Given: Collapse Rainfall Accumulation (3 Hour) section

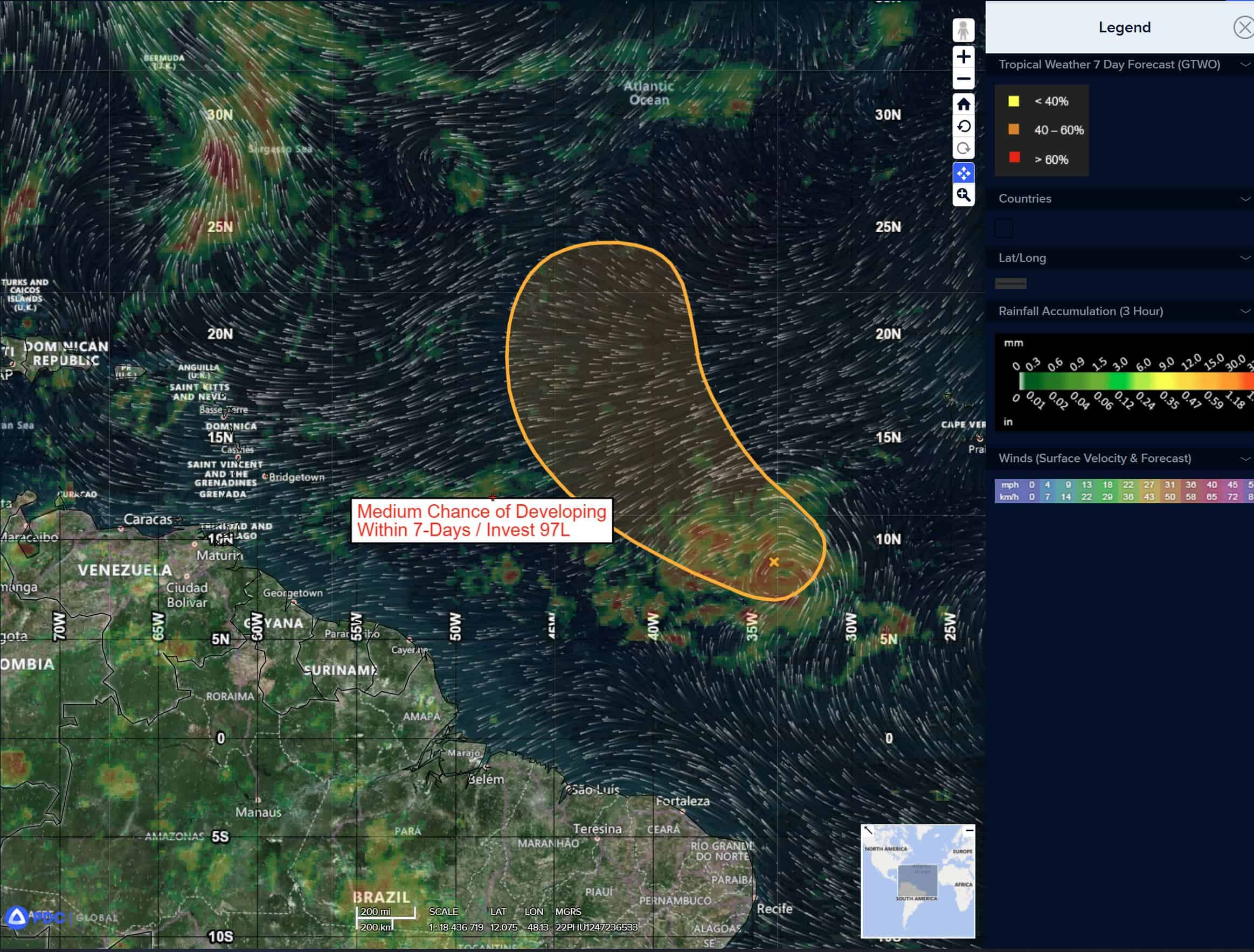Looking at the screenshot, I should click(1245, 311).
